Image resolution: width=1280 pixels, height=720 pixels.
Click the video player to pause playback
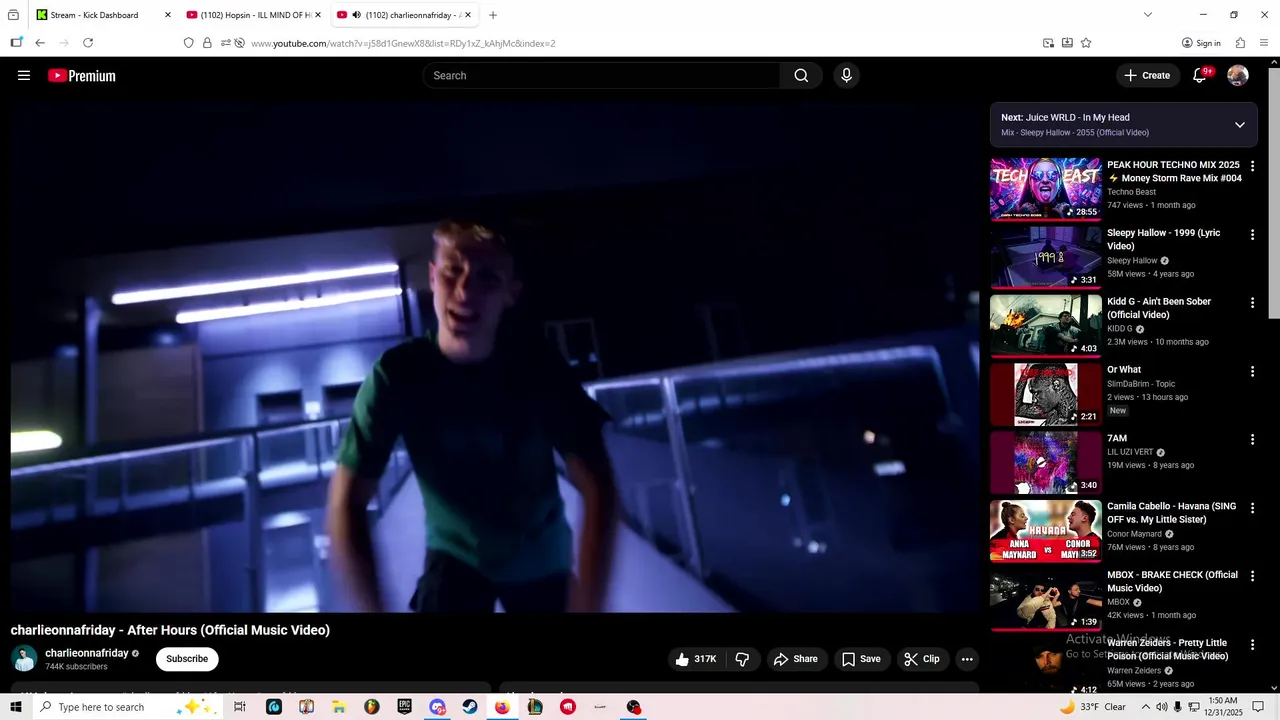(x=495, y=355)
